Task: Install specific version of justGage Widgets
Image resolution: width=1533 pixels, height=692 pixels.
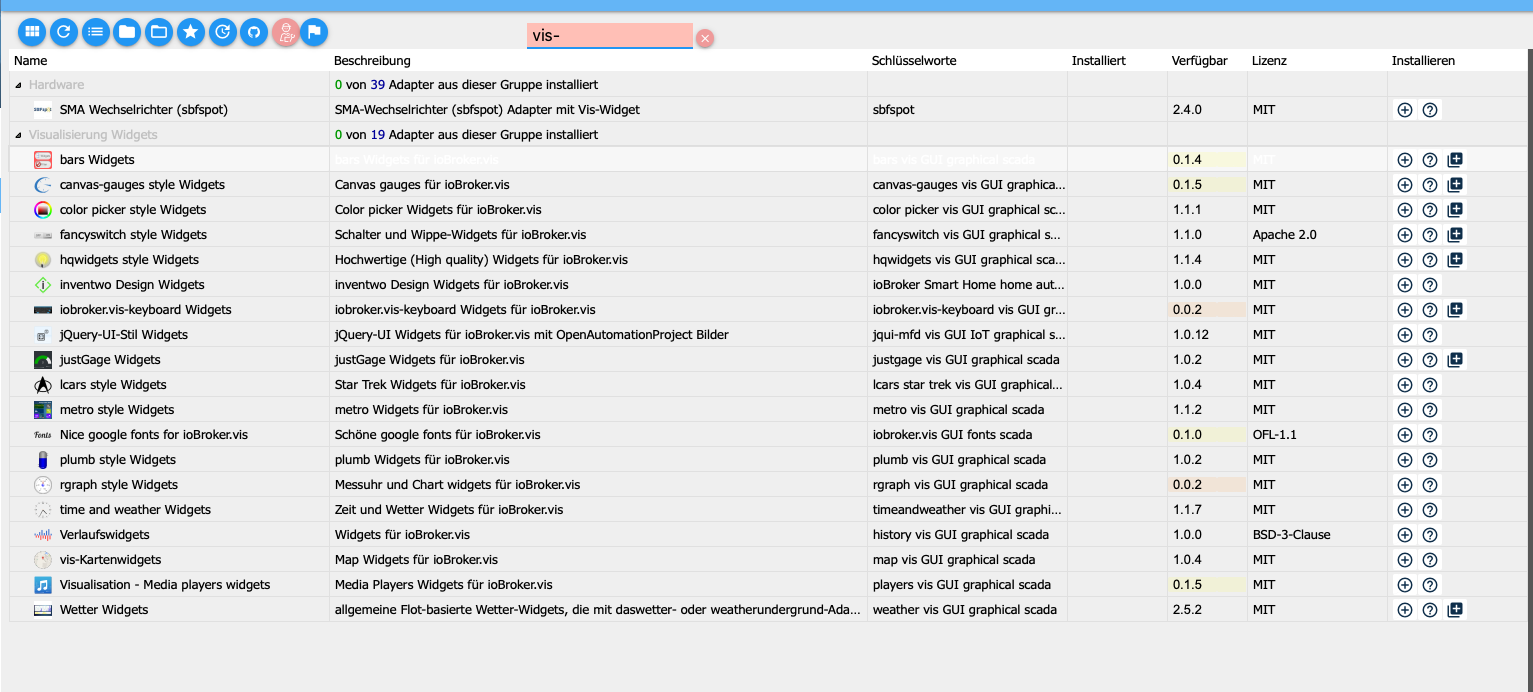Action: (1455, 360)
